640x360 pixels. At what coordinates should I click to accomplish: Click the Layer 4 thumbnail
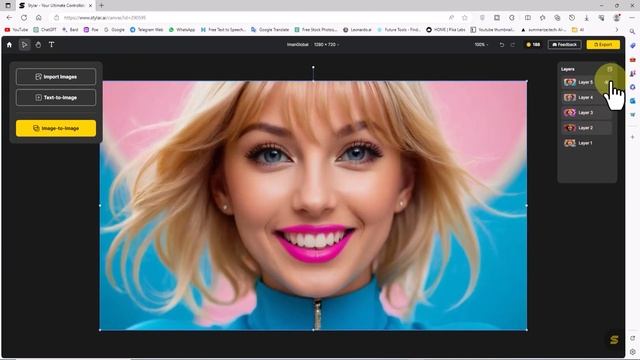pyautogui.click(x=570, y=98)
